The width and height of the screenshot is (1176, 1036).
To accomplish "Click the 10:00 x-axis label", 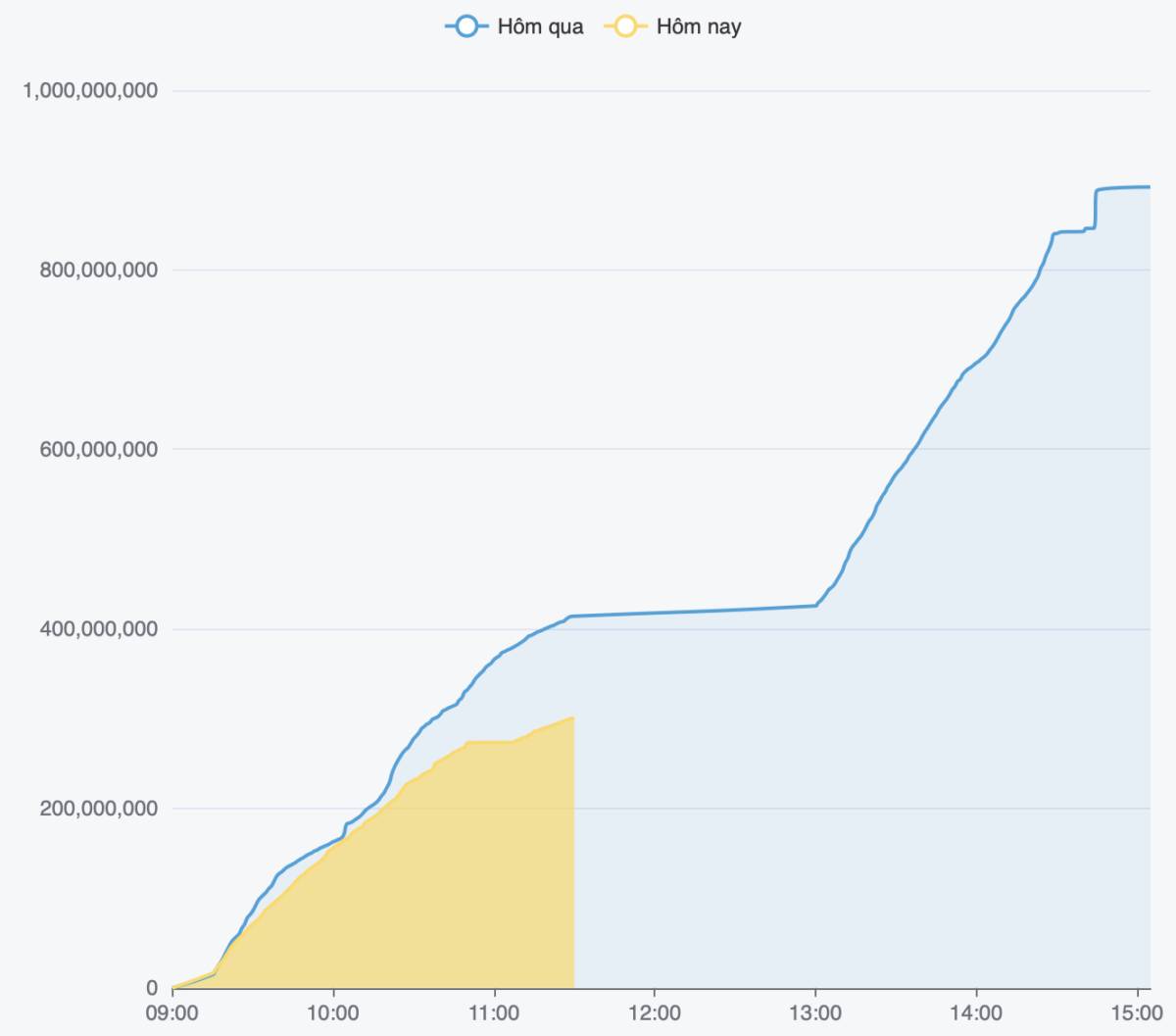I will click(x=333, y=1012).
